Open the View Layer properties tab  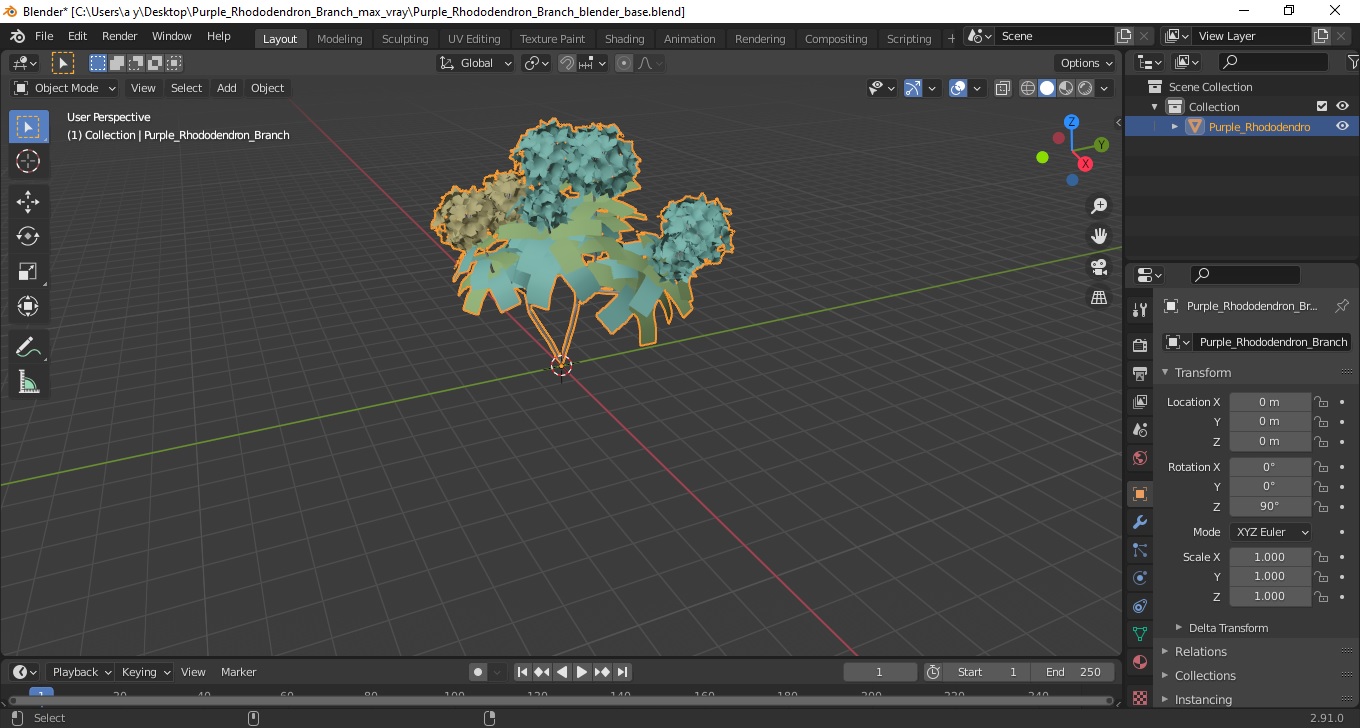[1139, 401]
